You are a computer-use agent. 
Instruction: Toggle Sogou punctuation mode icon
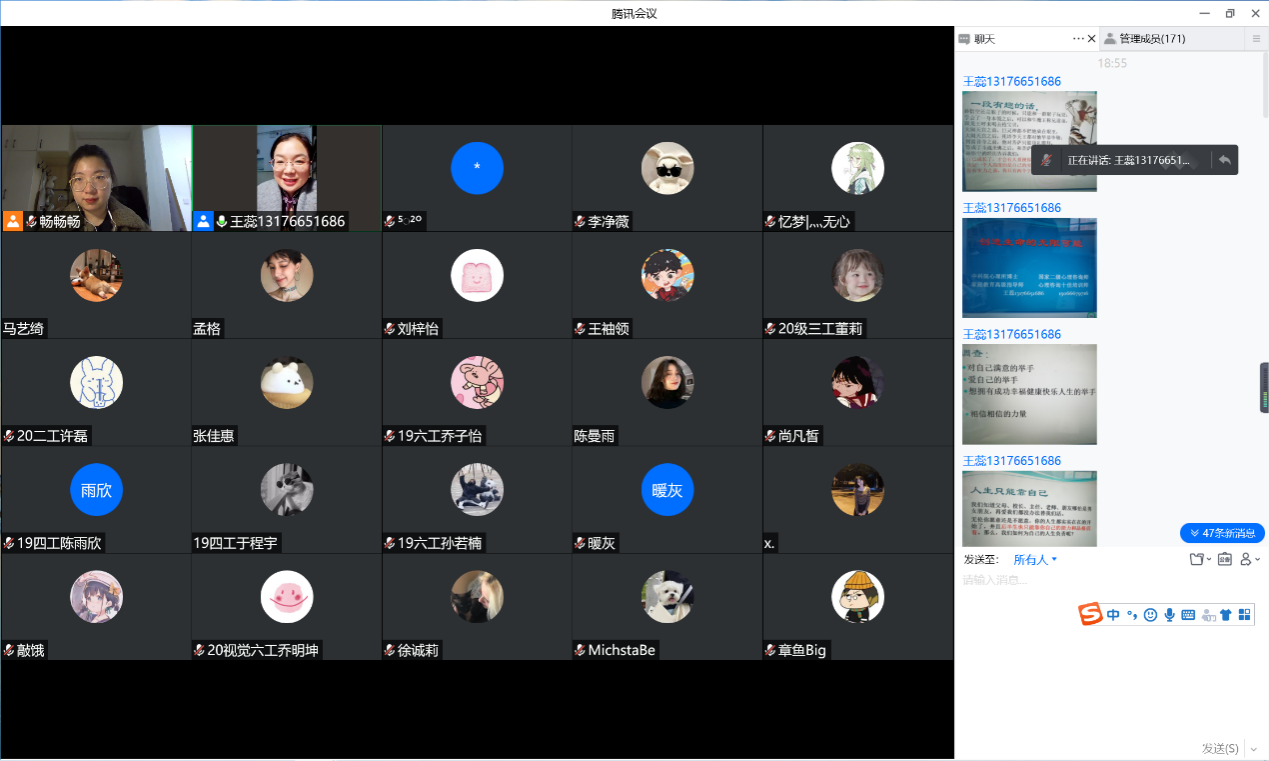point(1131,615)
